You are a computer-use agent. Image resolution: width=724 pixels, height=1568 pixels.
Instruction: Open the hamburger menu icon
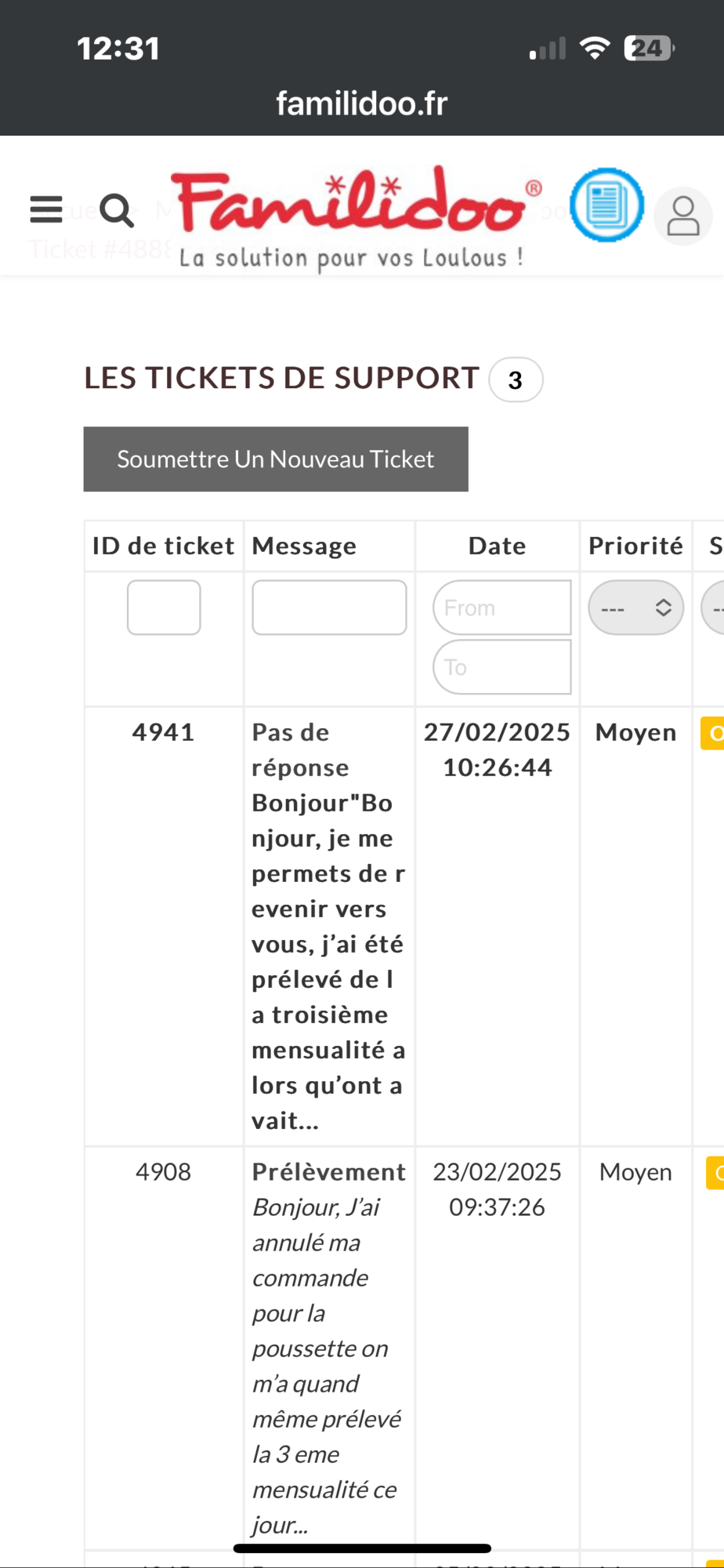(x=46, y=209)
